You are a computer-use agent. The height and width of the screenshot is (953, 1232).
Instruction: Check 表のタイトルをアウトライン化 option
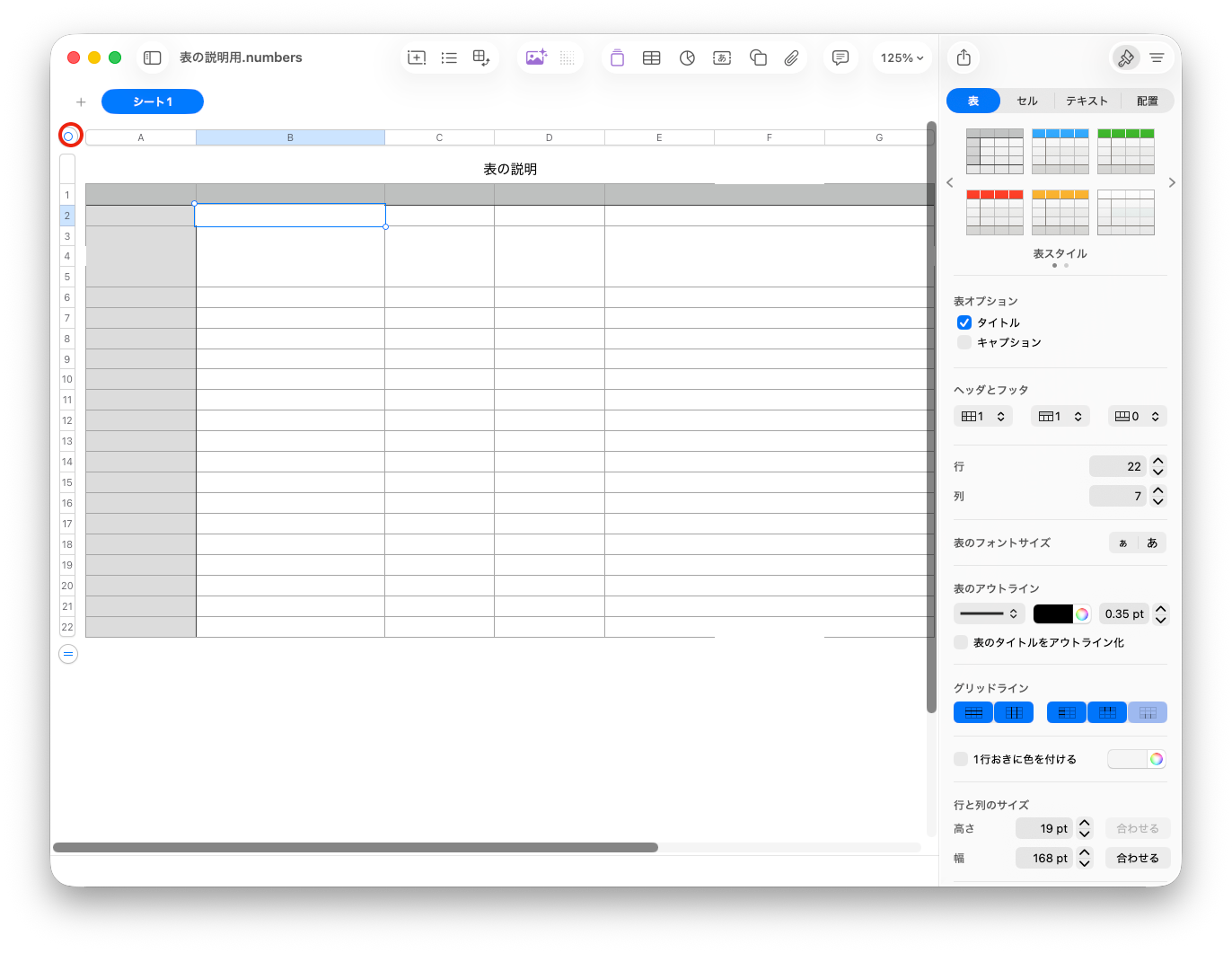tap(961, 642)
